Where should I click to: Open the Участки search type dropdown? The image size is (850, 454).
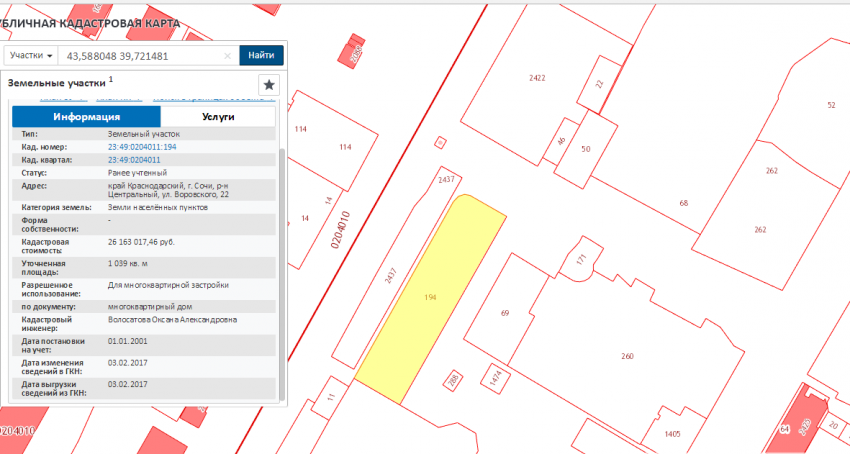[x=31, y=56]
